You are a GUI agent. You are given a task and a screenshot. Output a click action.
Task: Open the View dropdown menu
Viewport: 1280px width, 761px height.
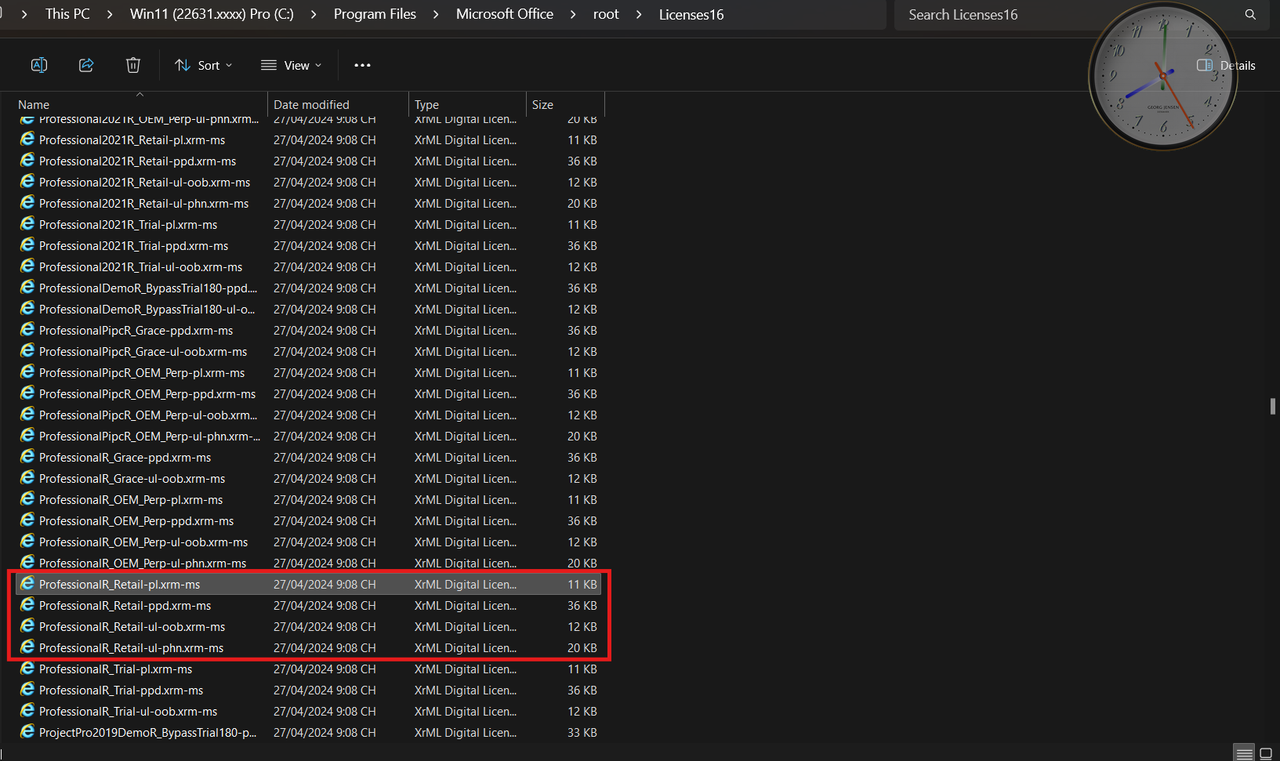pyautogui.click(x=291, y=65)
